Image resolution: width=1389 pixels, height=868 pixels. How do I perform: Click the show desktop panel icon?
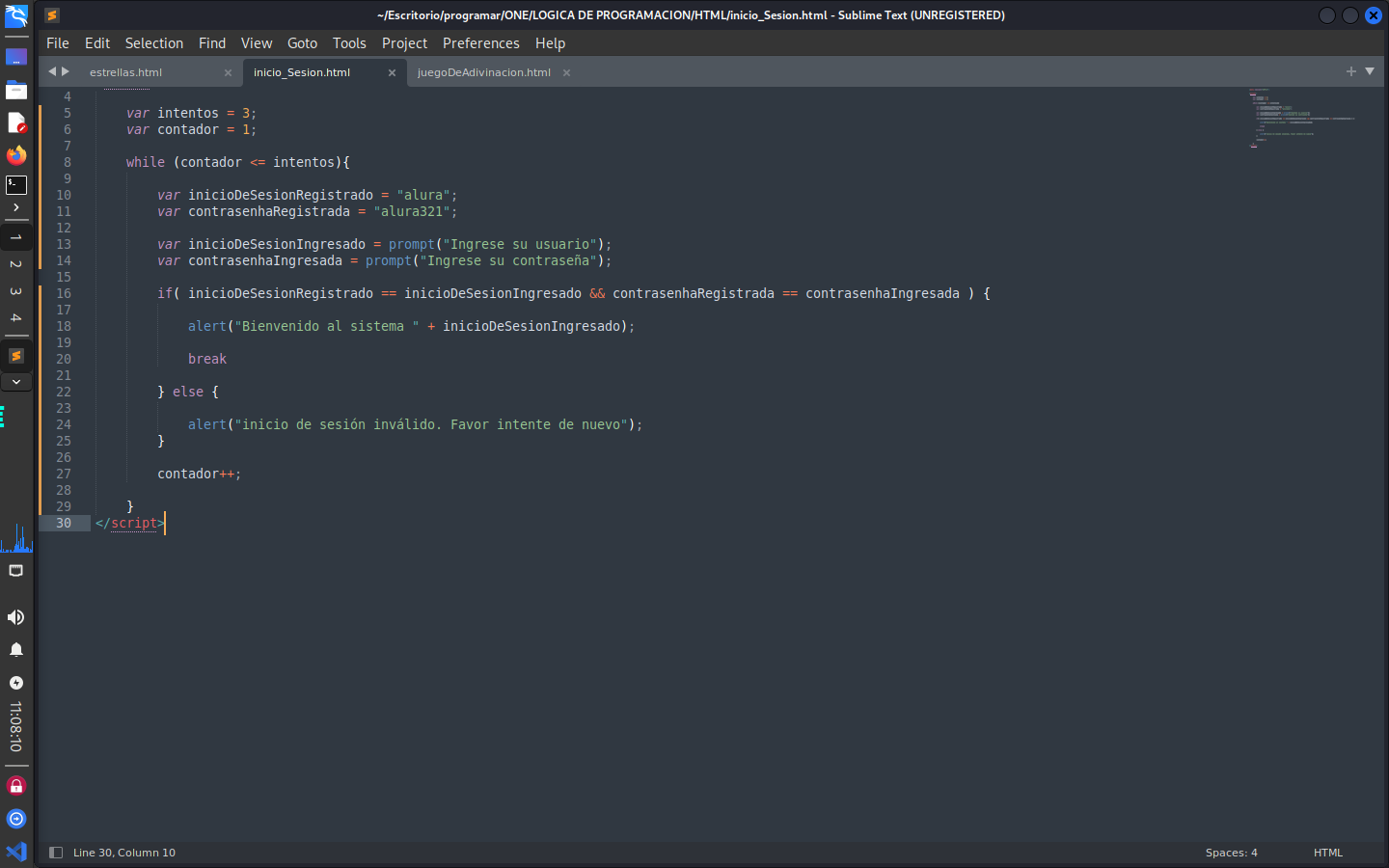[16, 58]
